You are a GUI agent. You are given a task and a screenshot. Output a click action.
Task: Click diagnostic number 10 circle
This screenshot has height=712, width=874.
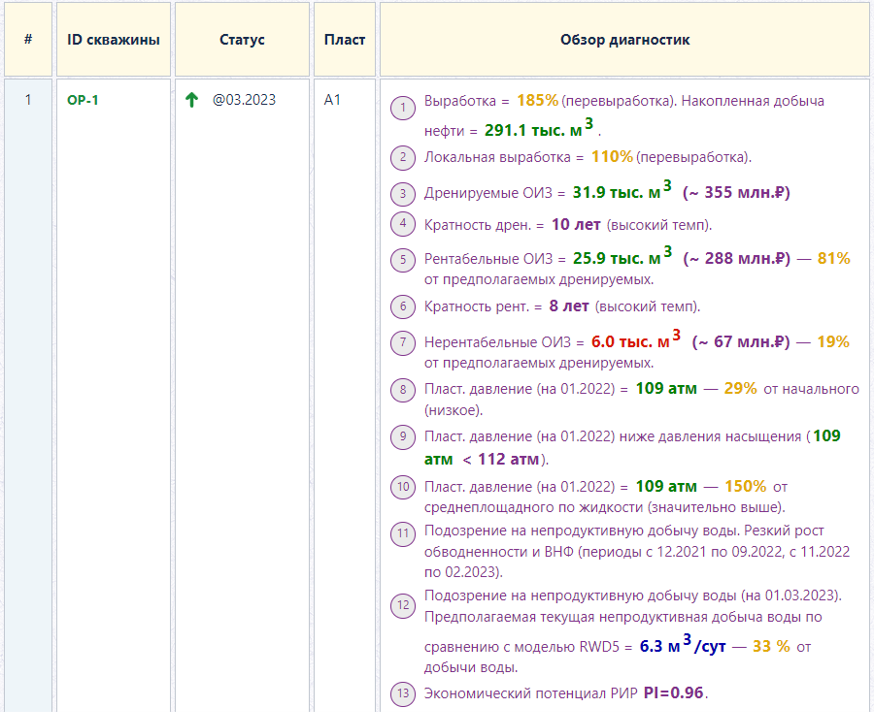(x=402, y=487)
